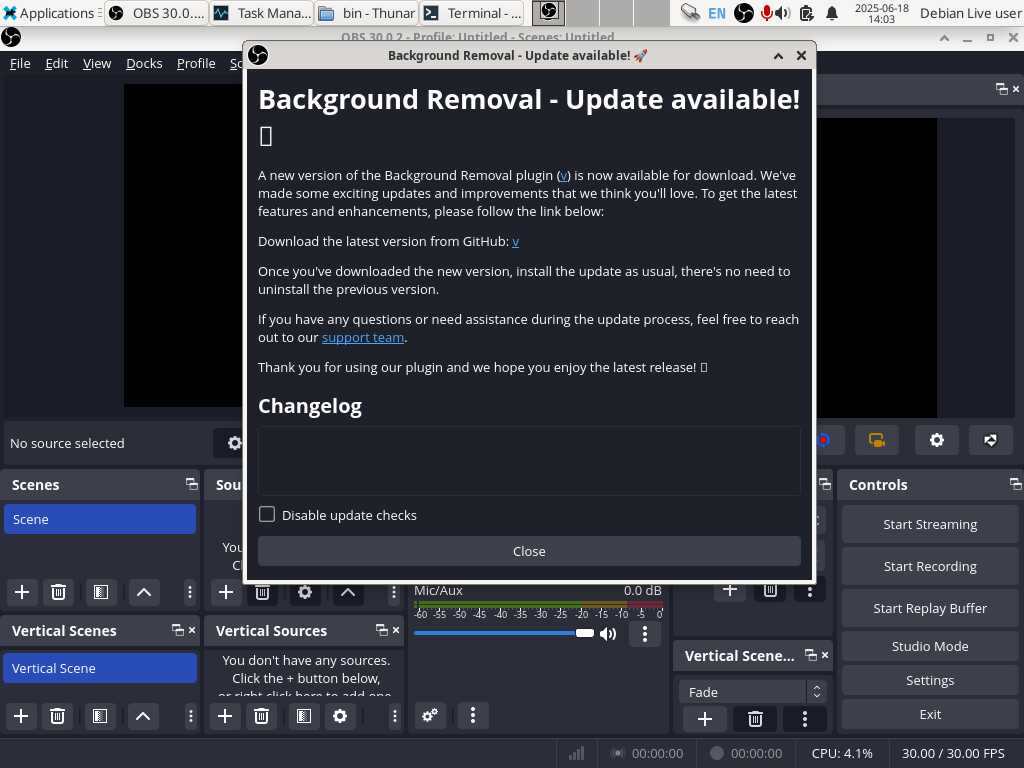
Task: Move source up in Sources dock
Action: coord(347,592)
